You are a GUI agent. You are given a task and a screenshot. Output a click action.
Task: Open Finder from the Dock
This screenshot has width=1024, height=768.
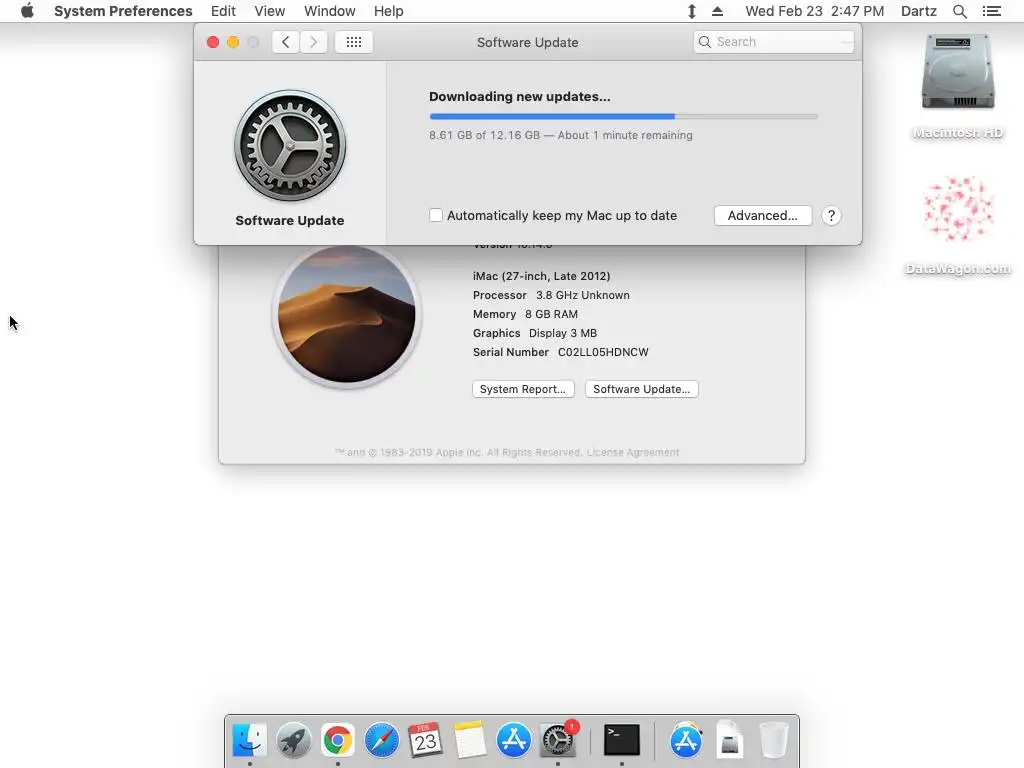(249, 740)
